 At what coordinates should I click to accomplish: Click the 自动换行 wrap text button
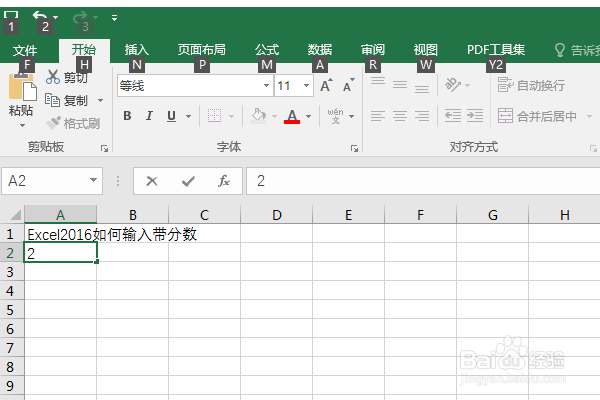point(531,85)
